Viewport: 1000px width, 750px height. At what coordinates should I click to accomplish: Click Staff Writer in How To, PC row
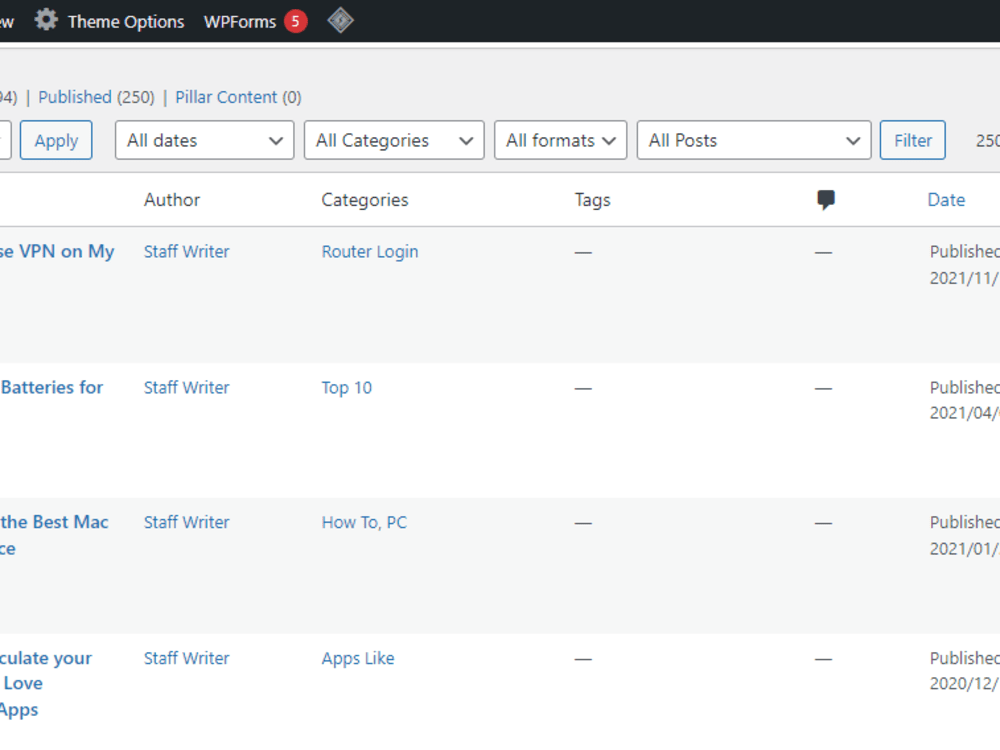coord(186,522)
